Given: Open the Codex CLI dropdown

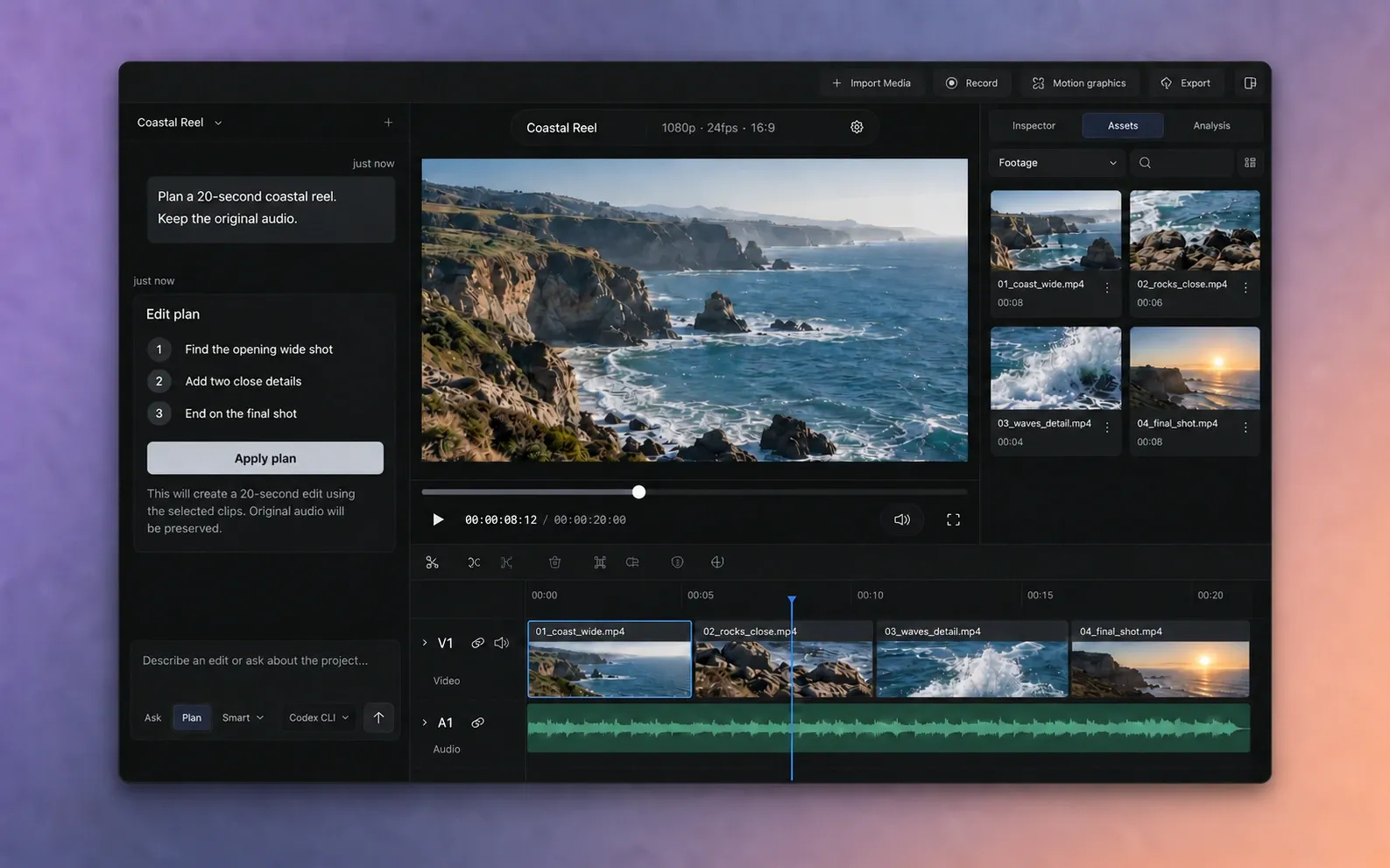Looking at the screenshot, I should pyautogui.click(x=319, y=717).
